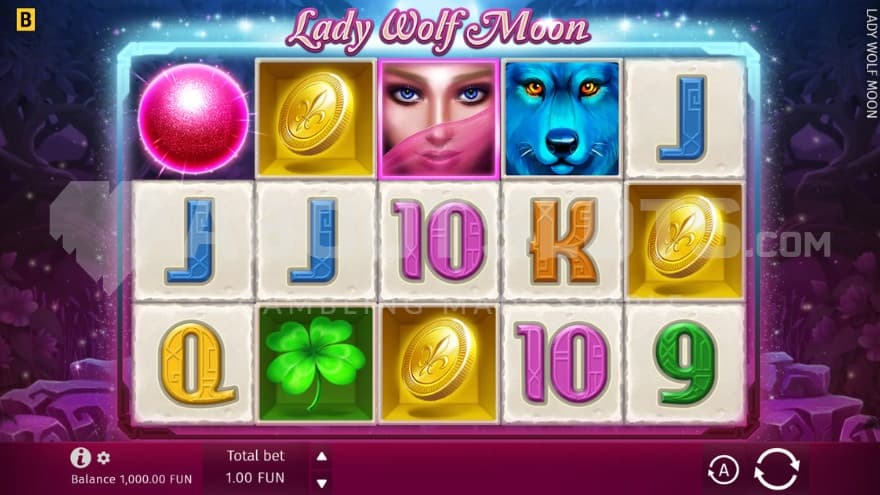Click the Lady Wolf Moon title logo

pos(438,30)
